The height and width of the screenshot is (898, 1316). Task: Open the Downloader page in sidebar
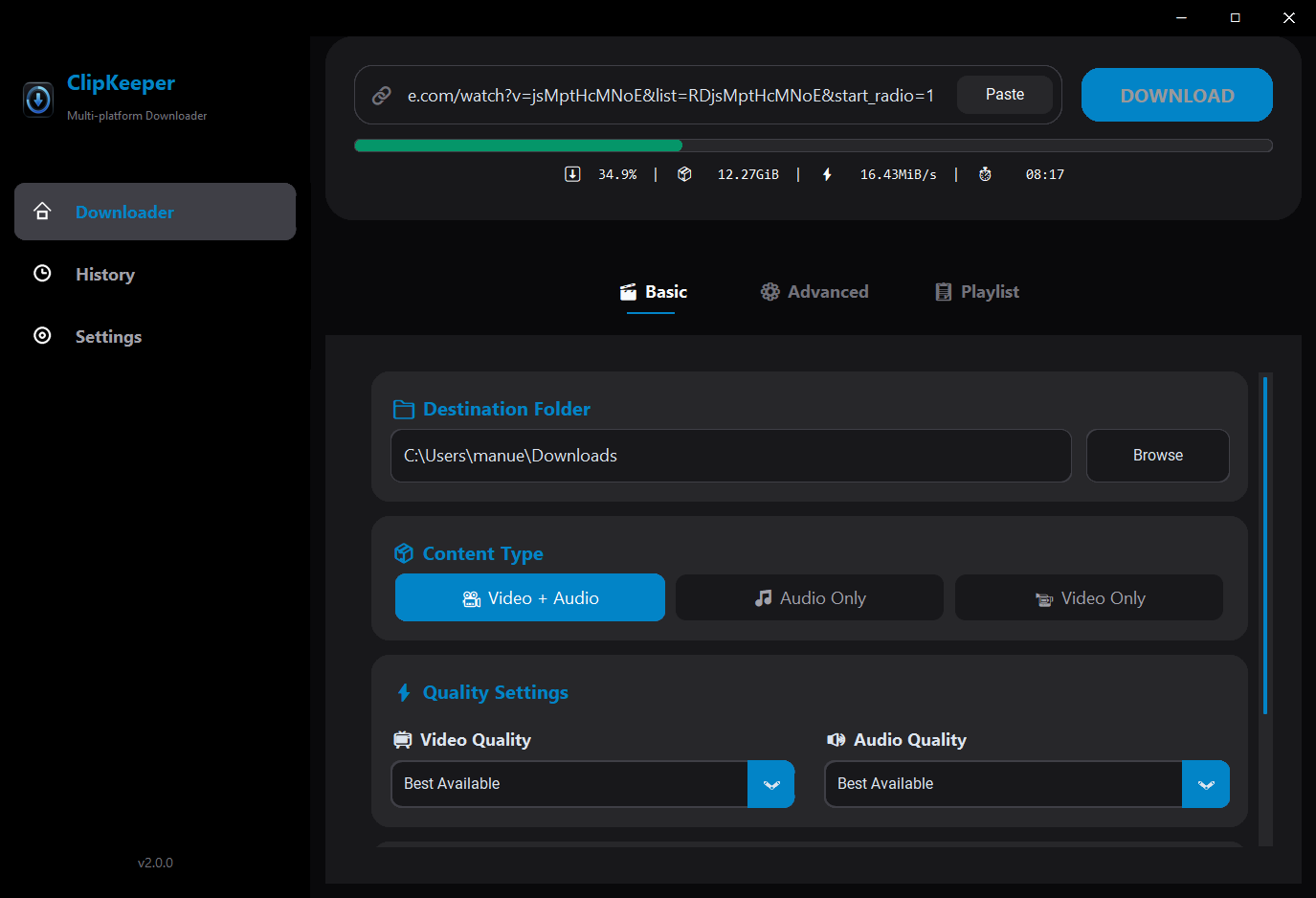pyautogui.click(x=155, y=212)
